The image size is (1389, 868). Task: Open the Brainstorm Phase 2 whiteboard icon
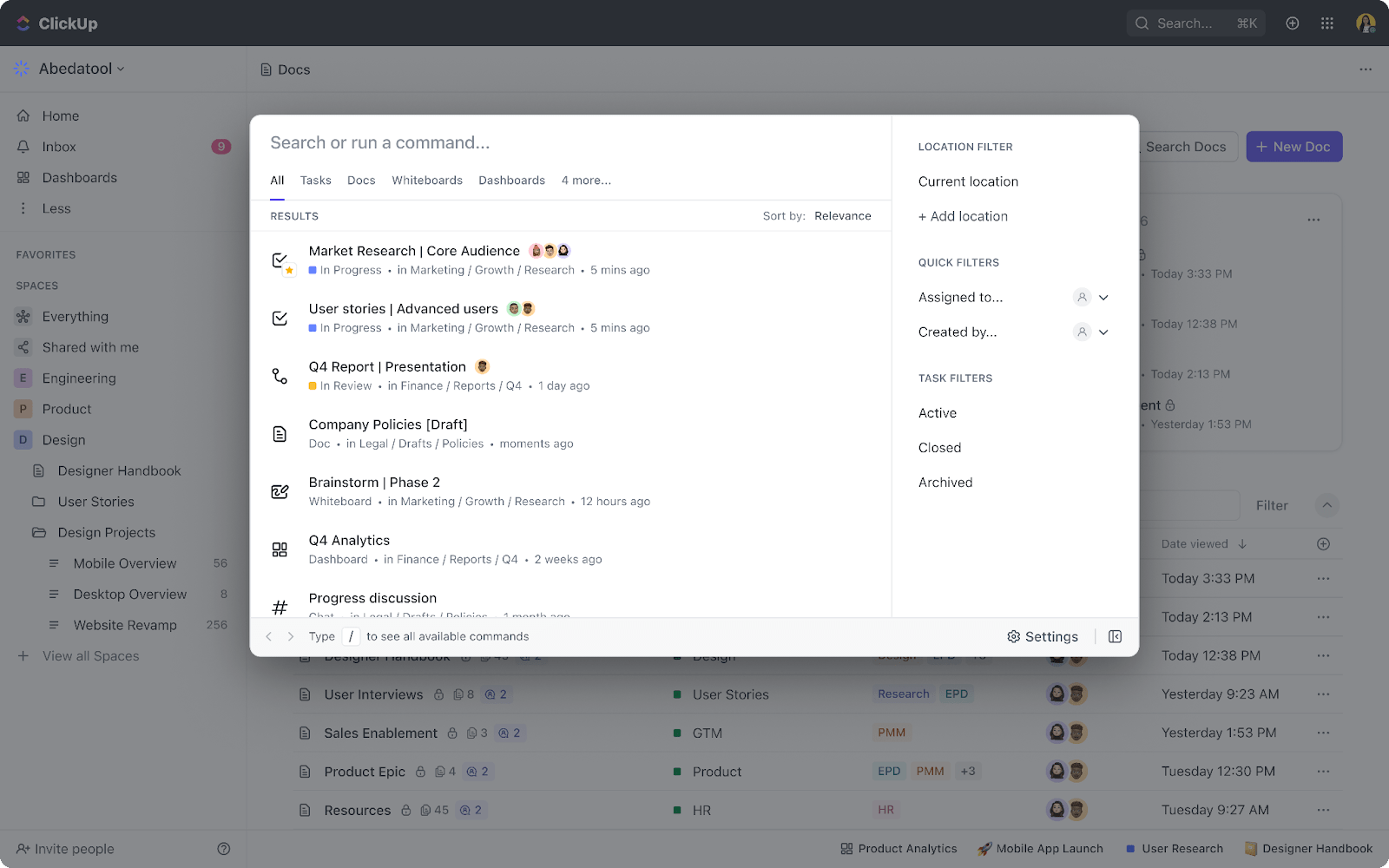280,491
